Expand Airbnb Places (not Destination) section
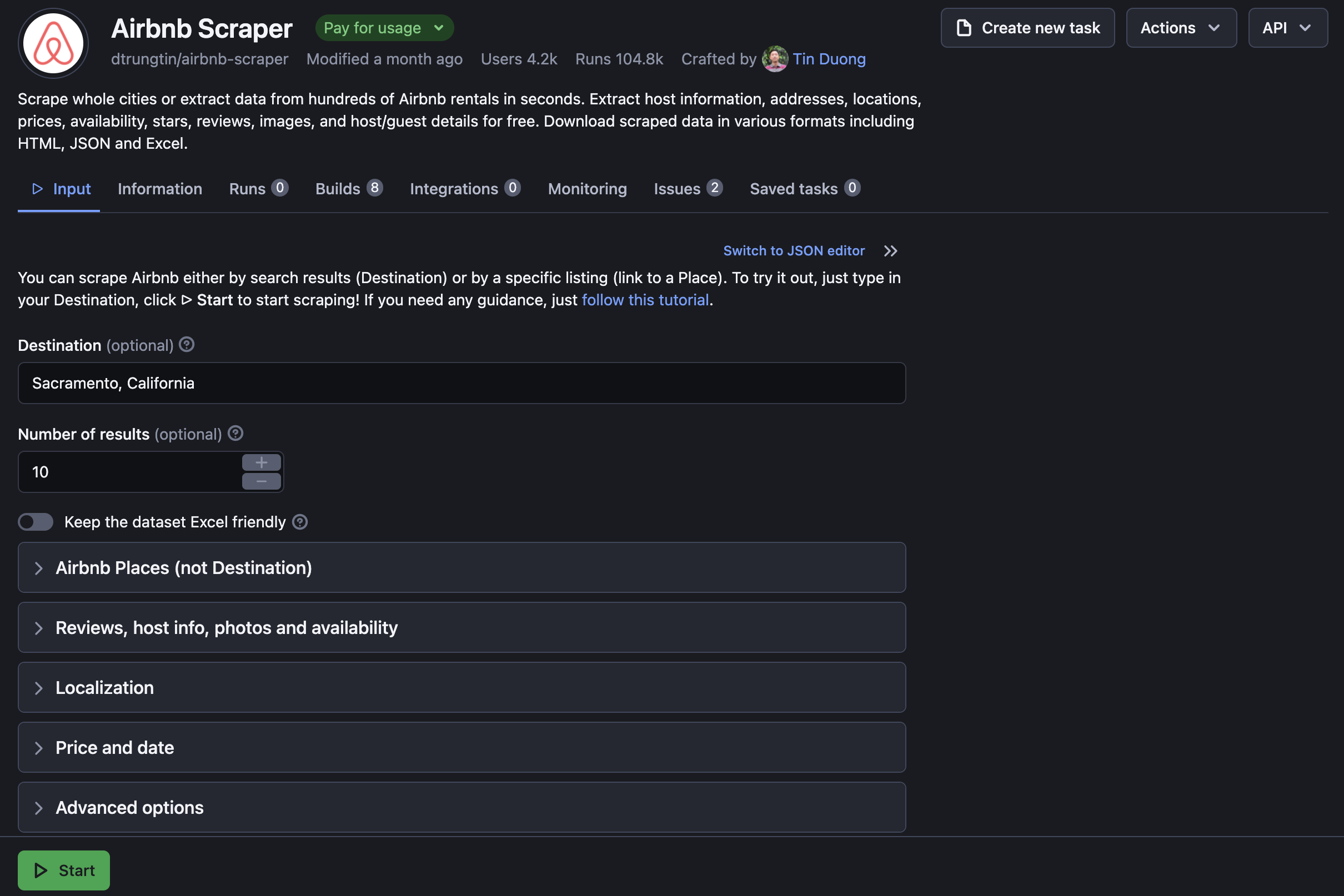This screenshot has width=1344, height=896. [x=183, y=567]
